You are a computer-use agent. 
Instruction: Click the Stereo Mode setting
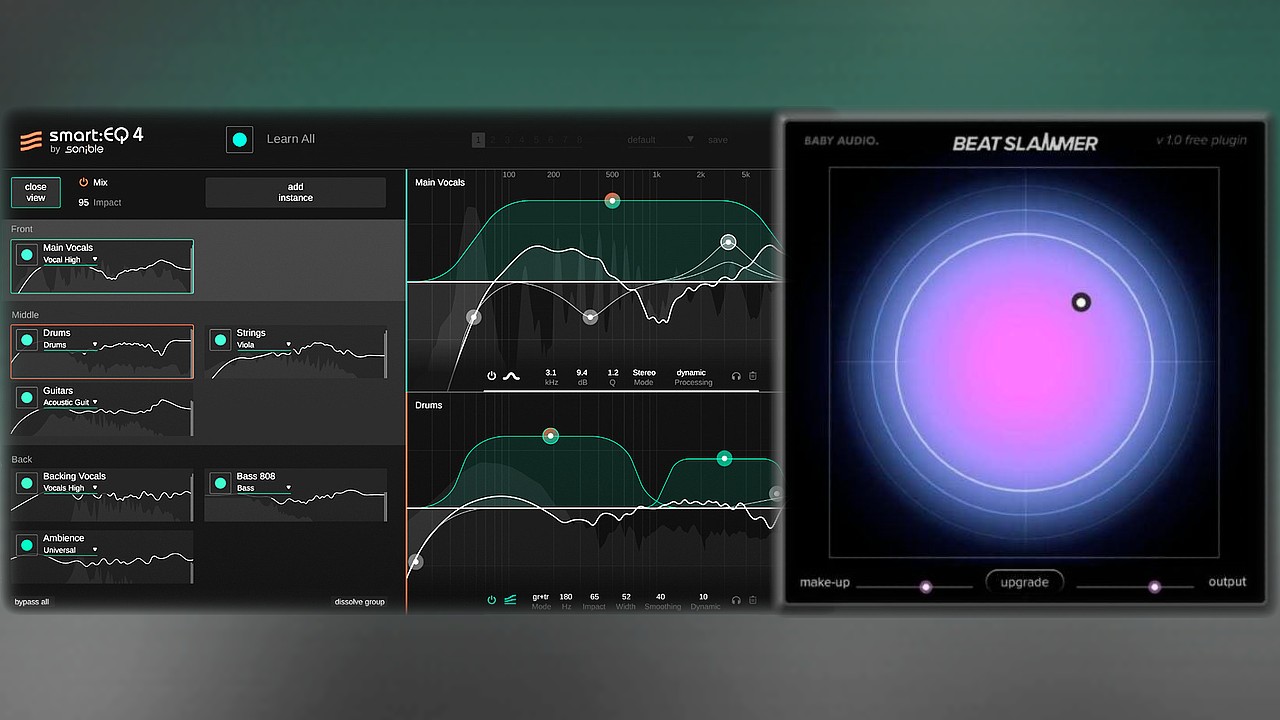pos(644,377)
